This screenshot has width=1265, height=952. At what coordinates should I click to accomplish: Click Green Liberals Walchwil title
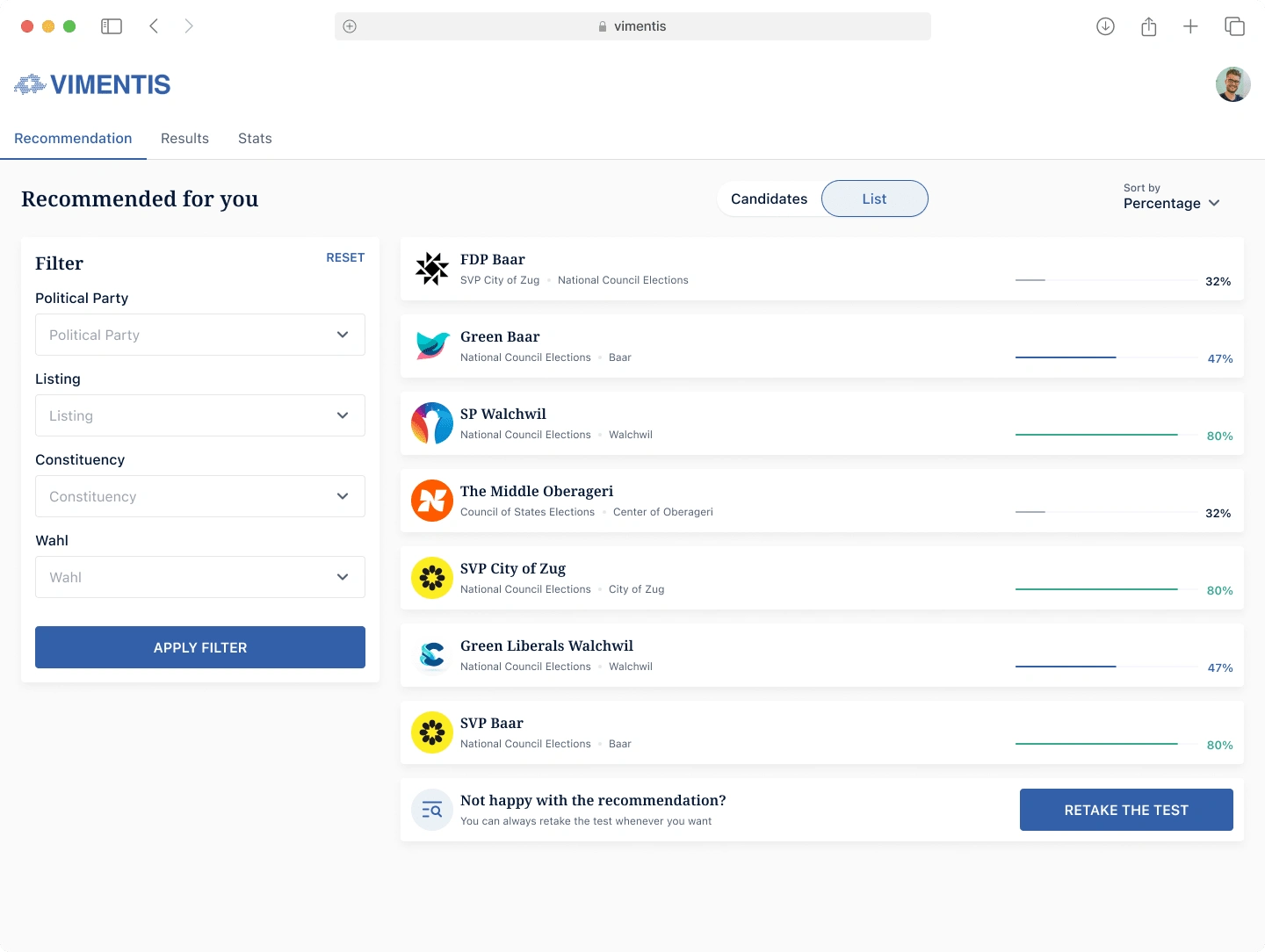tap(546, 645)
